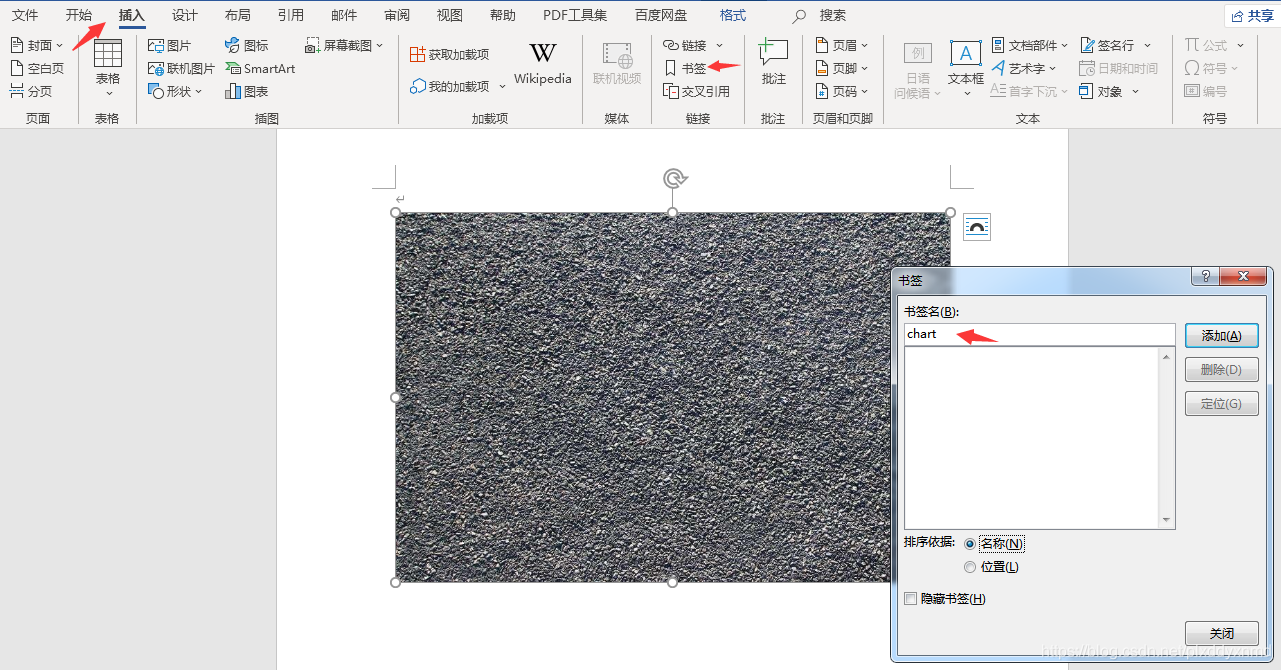Open the Wikipedia add-in
1281x670 pixels.
point(543,64)
